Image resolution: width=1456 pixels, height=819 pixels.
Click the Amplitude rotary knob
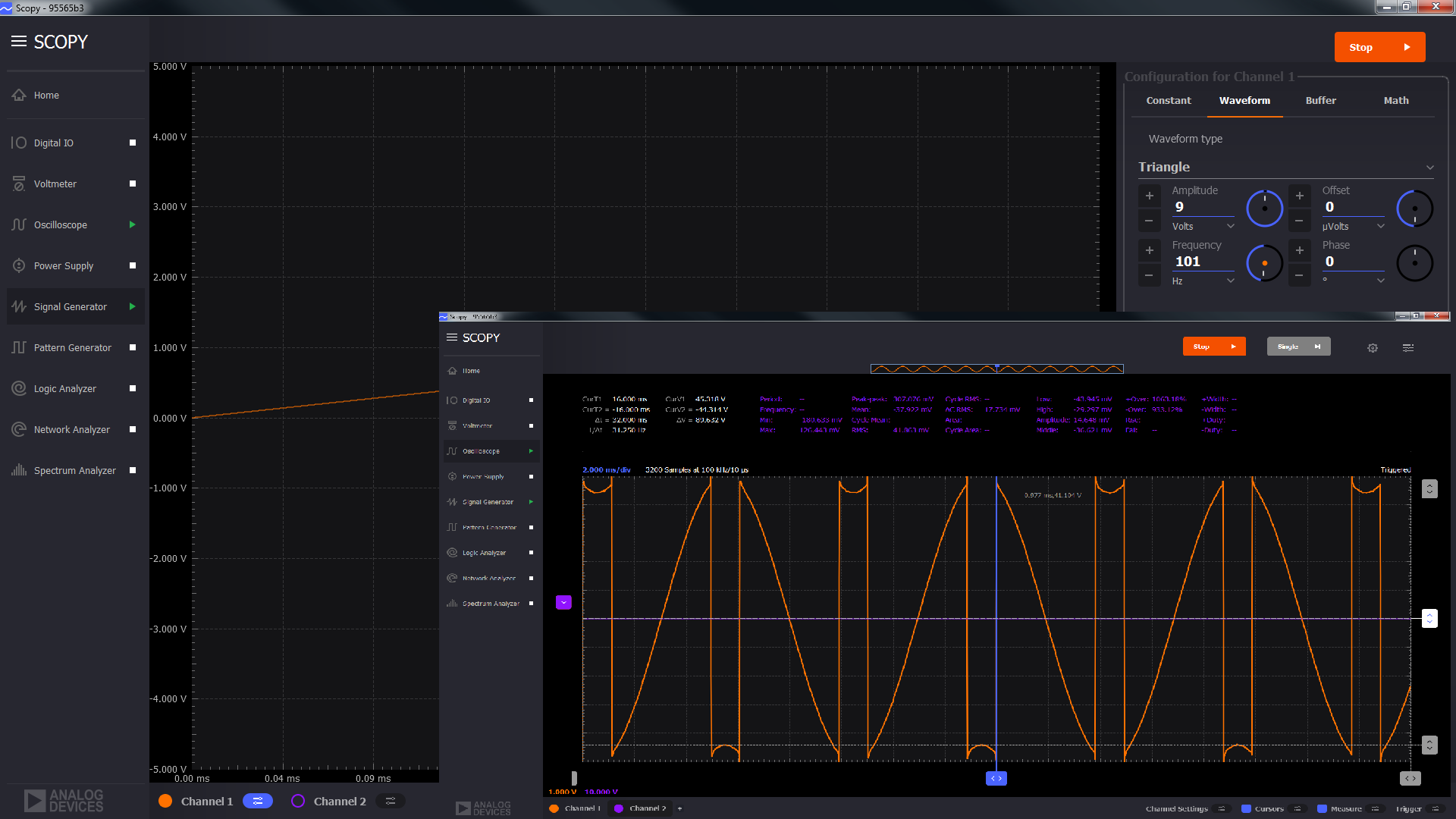[1264, 209]
